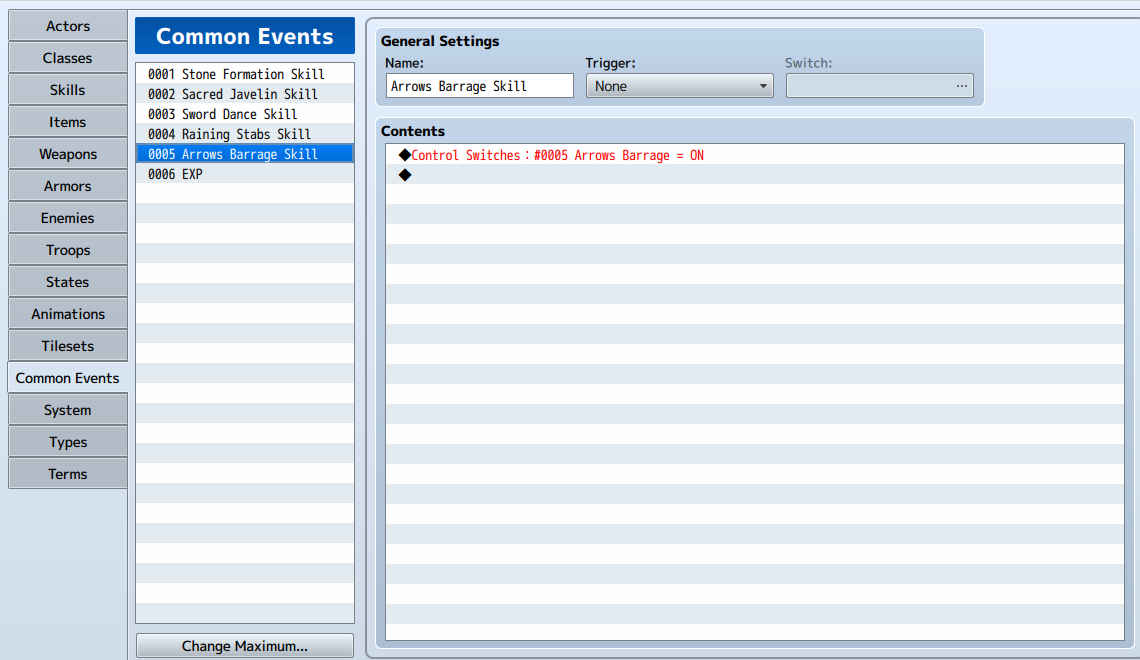Click the Common Events list header

(x=245, y=36)
